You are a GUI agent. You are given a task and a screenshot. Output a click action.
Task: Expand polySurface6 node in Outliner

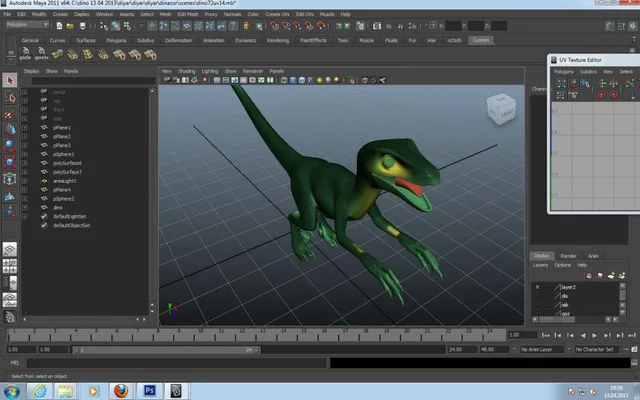point(24,163)
